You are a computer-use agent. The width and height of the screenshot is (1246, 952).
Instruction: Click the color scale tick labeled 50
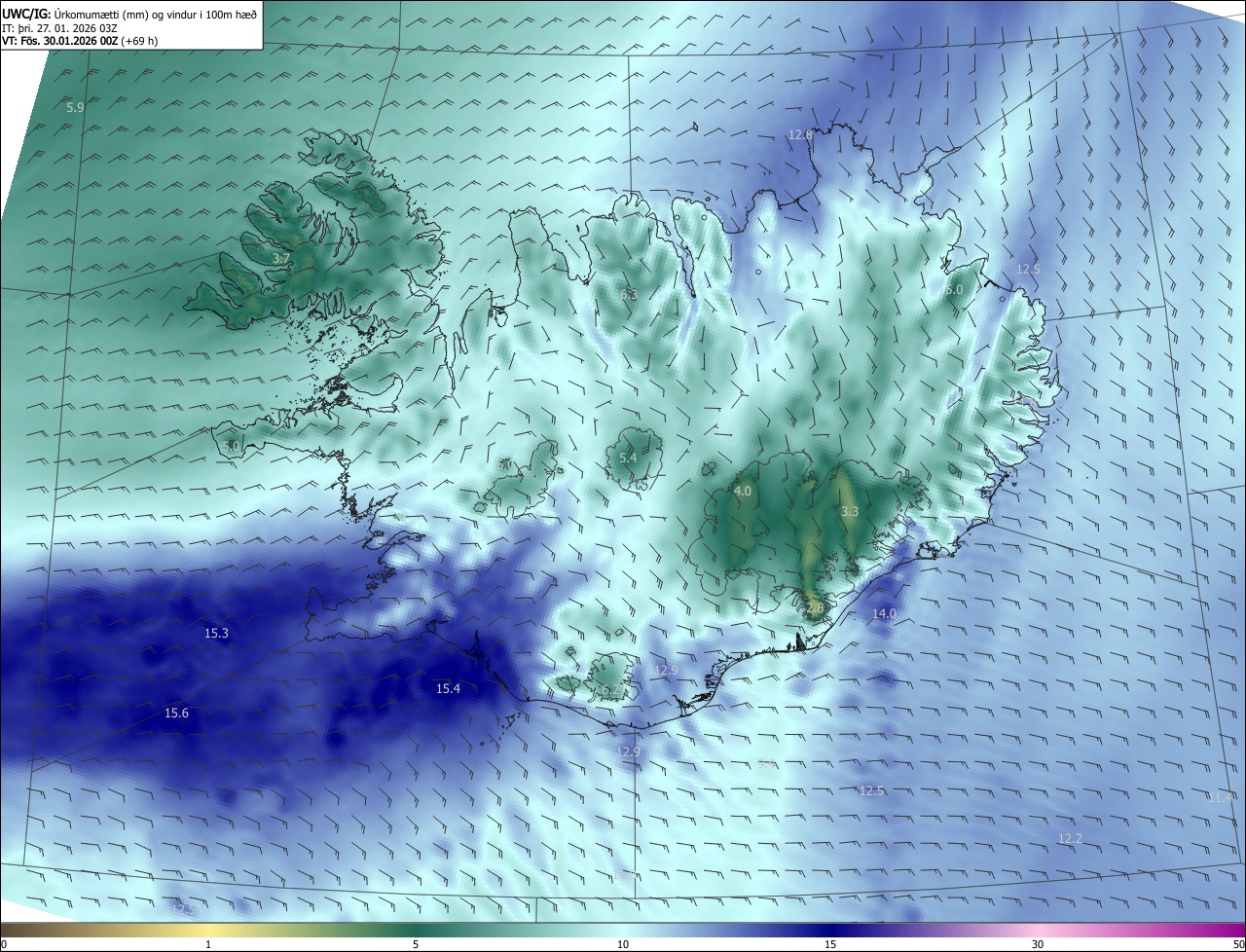1238,944
